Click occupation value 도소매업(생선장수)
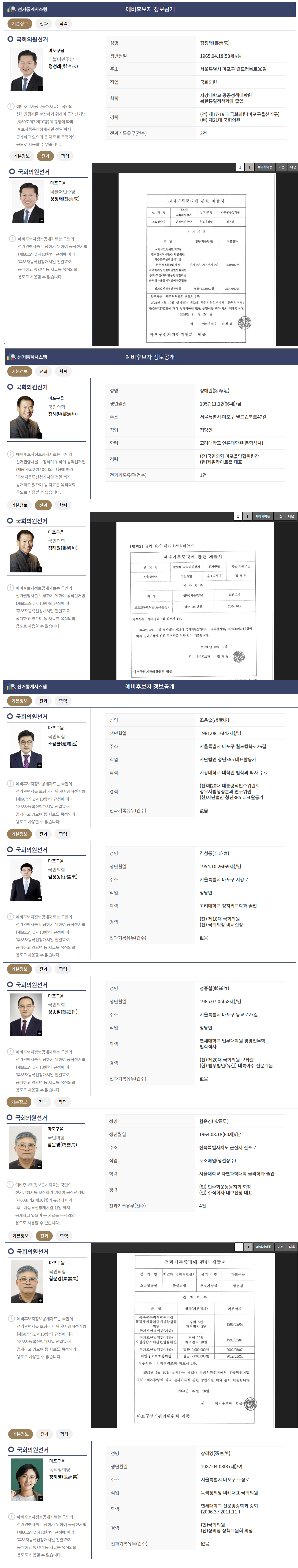The width and height of the screenshot is (298, 1568). [x=218, y=1161]
